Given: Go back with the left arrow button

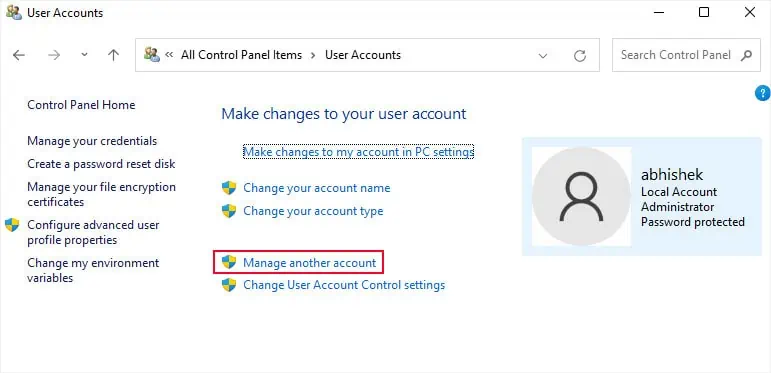Looking at the screenshot, I should [x=19, y=55].
